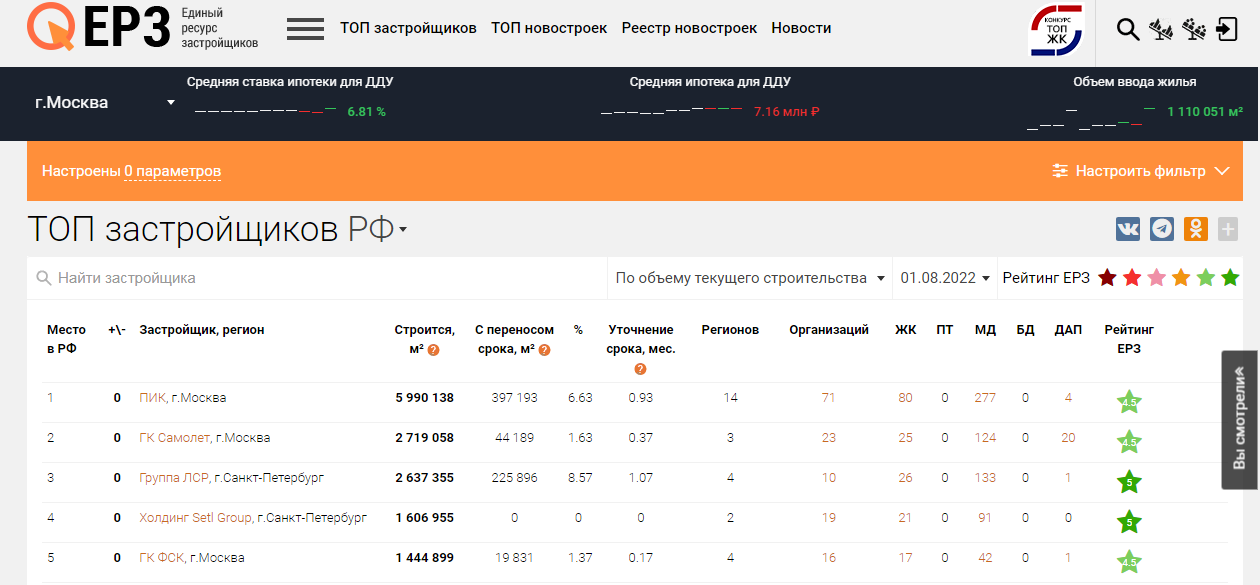Viewport: 1260px width, 585px height.
Task: Open the sorting dropdown По объему текущего строительства
Action: pyautogui.click(x=750, y=278)
